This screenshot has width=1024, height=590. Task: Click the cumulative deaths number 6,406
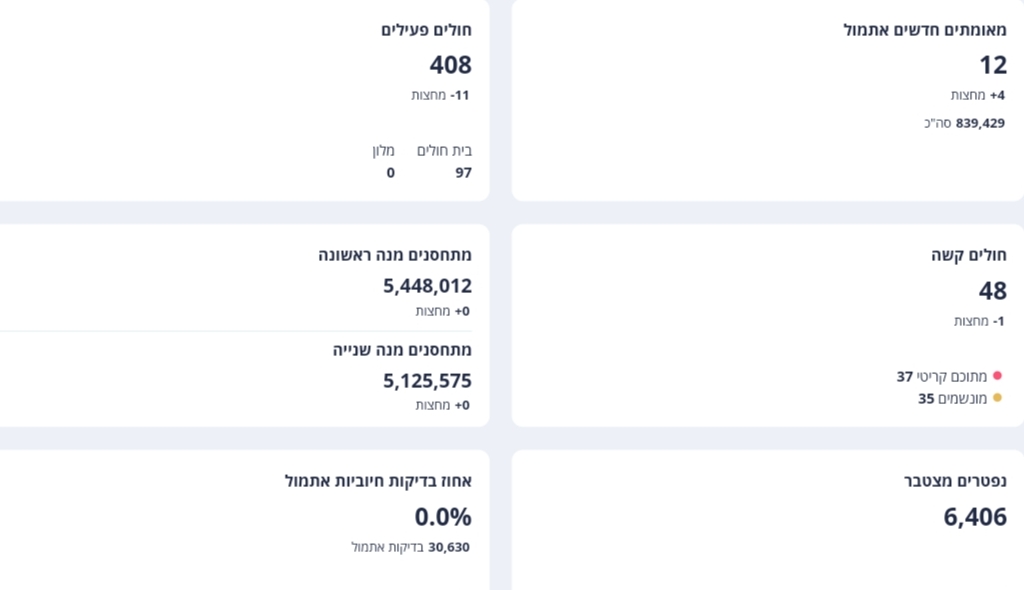(975, 517)
